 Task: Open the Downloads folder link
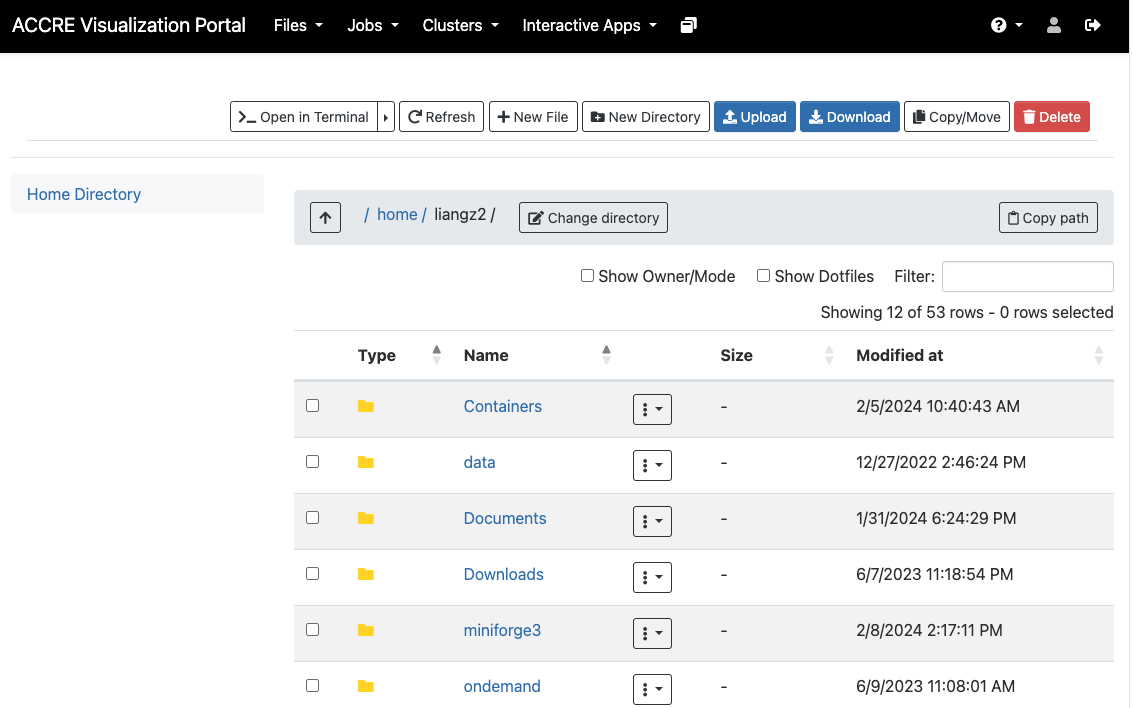click(x=503, y=574)
